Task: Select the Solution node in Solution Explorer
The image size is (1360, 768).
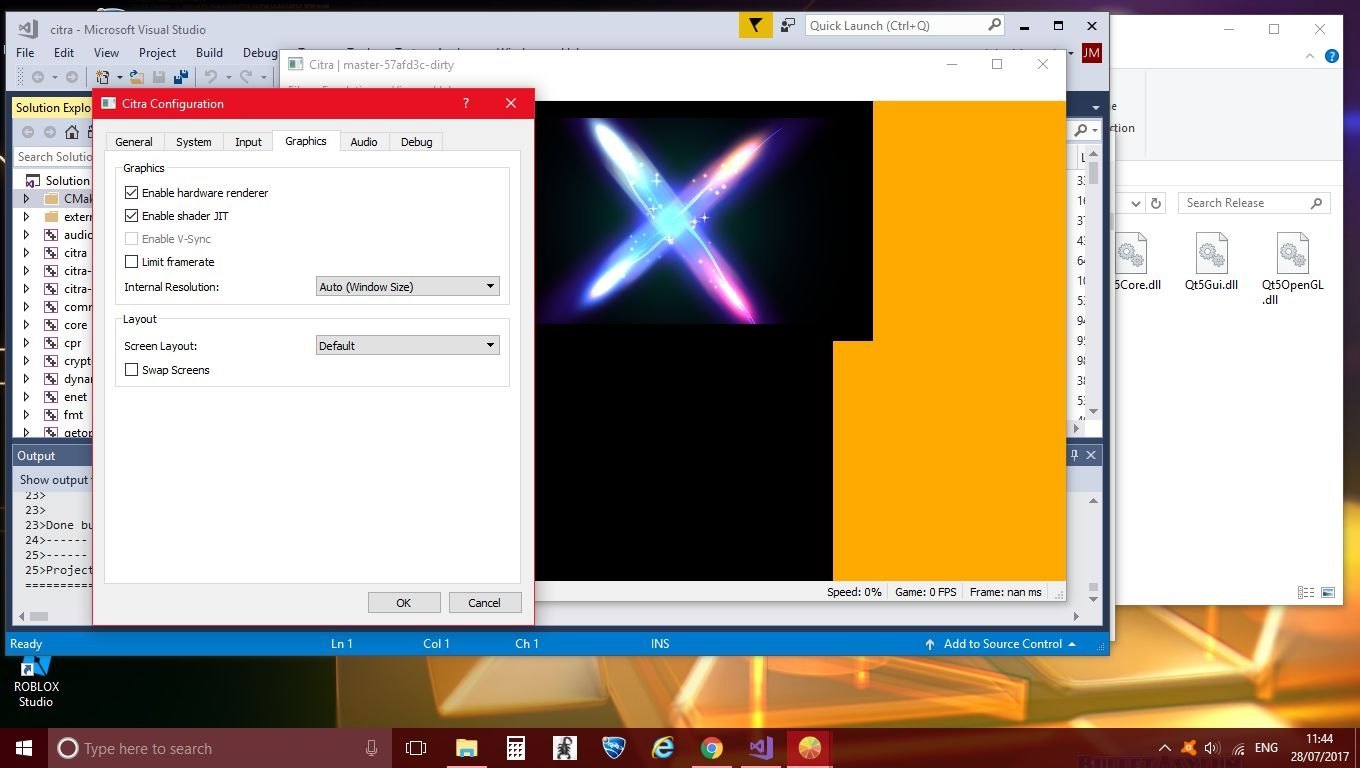Action: [58, 181]
